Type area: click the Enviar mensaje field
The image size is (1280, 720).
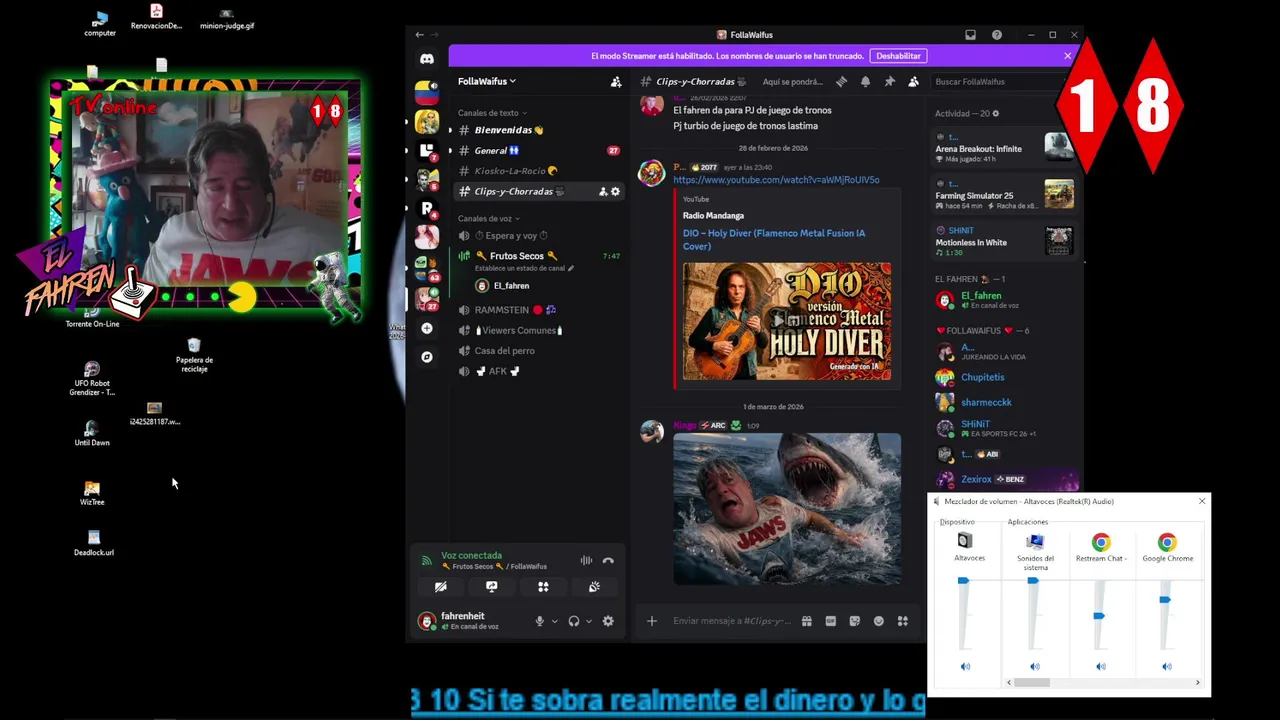(731, 621)
